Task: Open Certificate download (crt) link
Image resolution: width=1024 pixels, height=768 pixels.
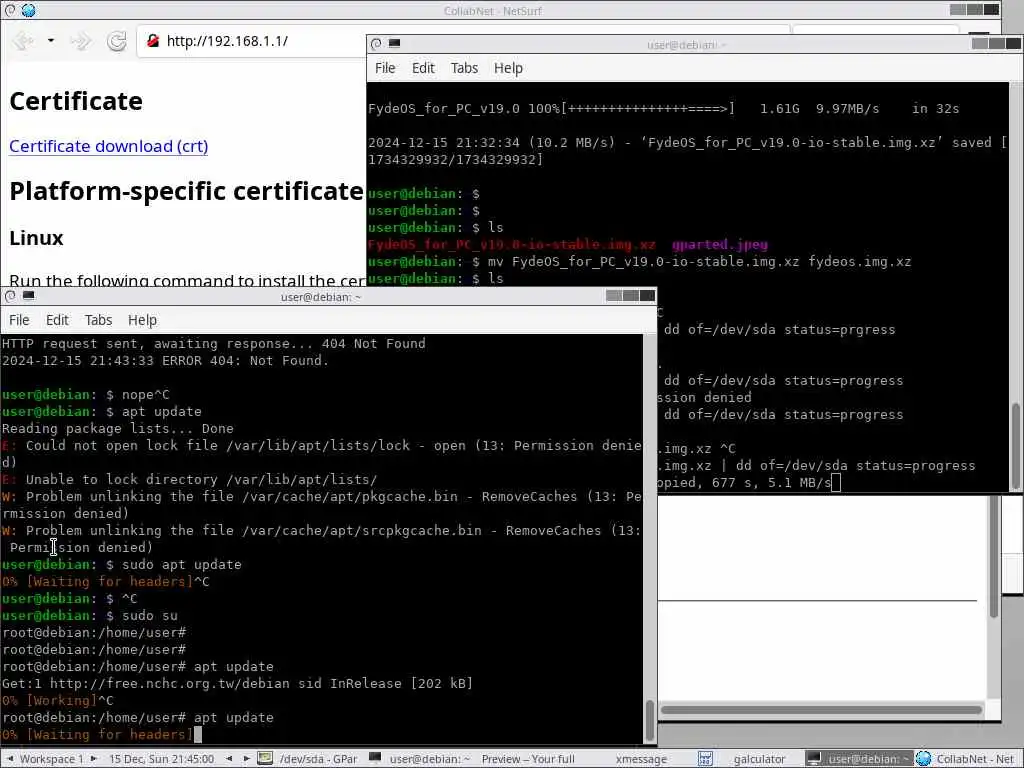Action: tap(108, 146)
